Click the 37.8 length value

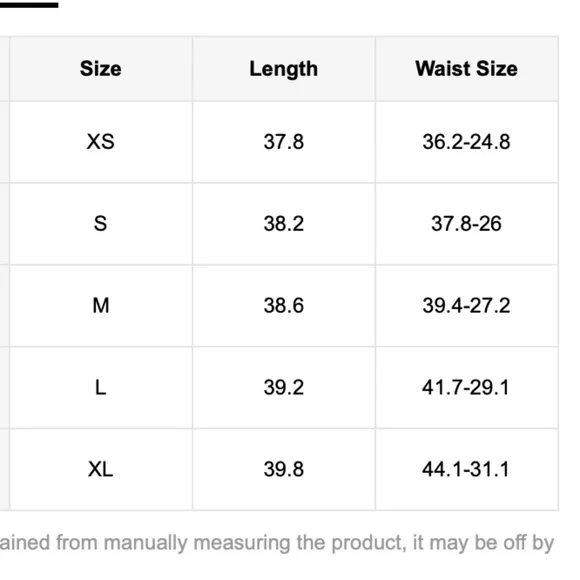284,142
